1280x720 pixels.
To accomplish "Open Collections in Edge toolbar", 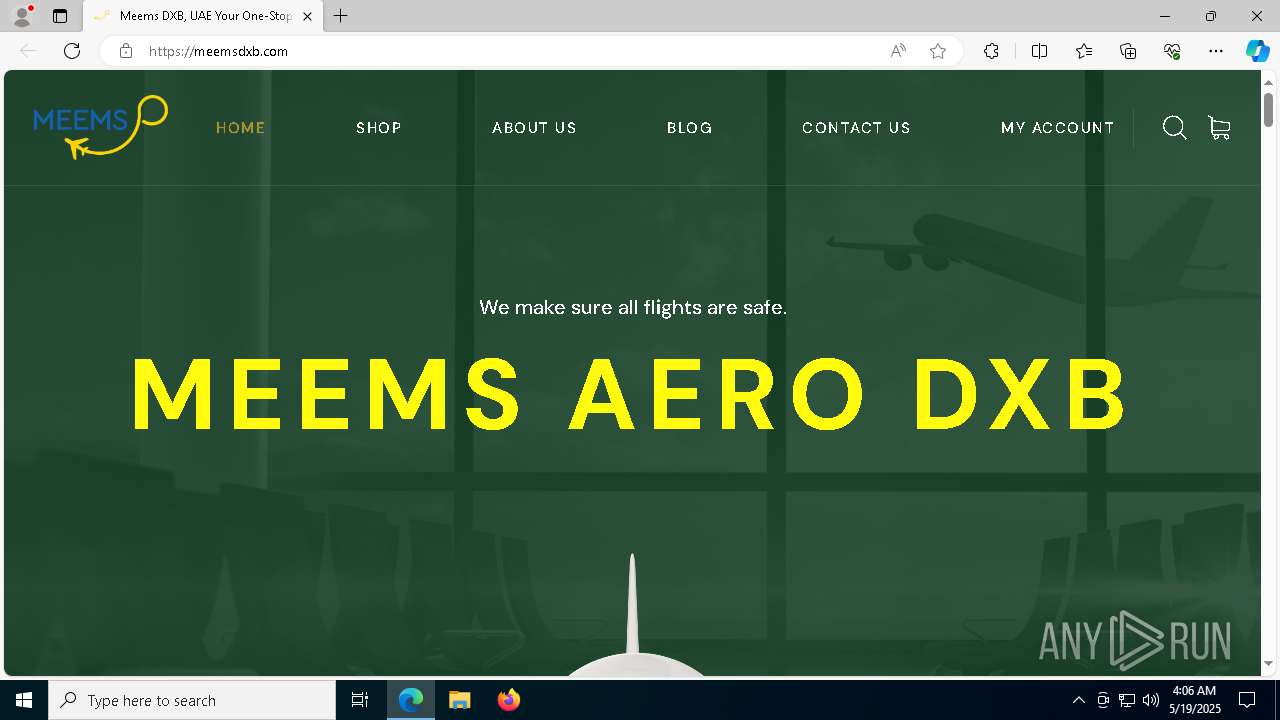I will tap(1128, 51).
